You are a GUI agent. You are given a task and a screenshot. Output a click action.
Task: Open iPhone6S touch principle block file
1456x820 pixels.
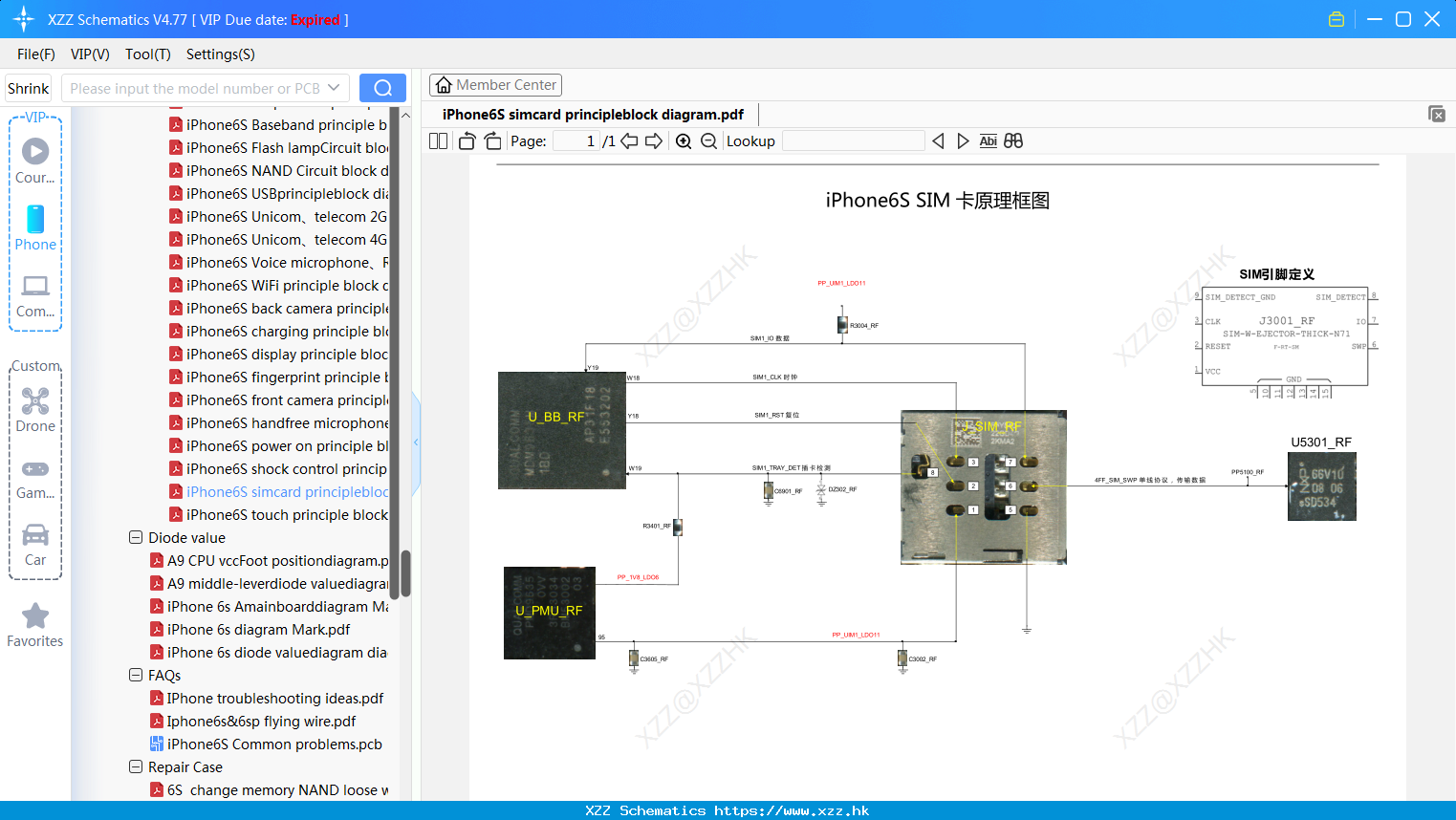278,514
